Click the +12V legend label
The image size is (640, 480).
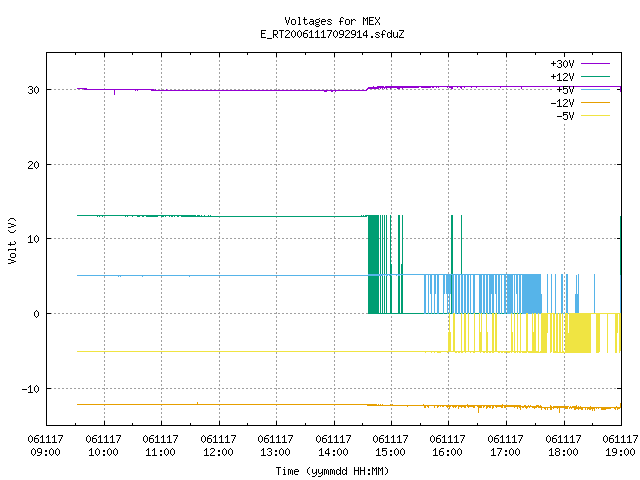coord(562,77)
